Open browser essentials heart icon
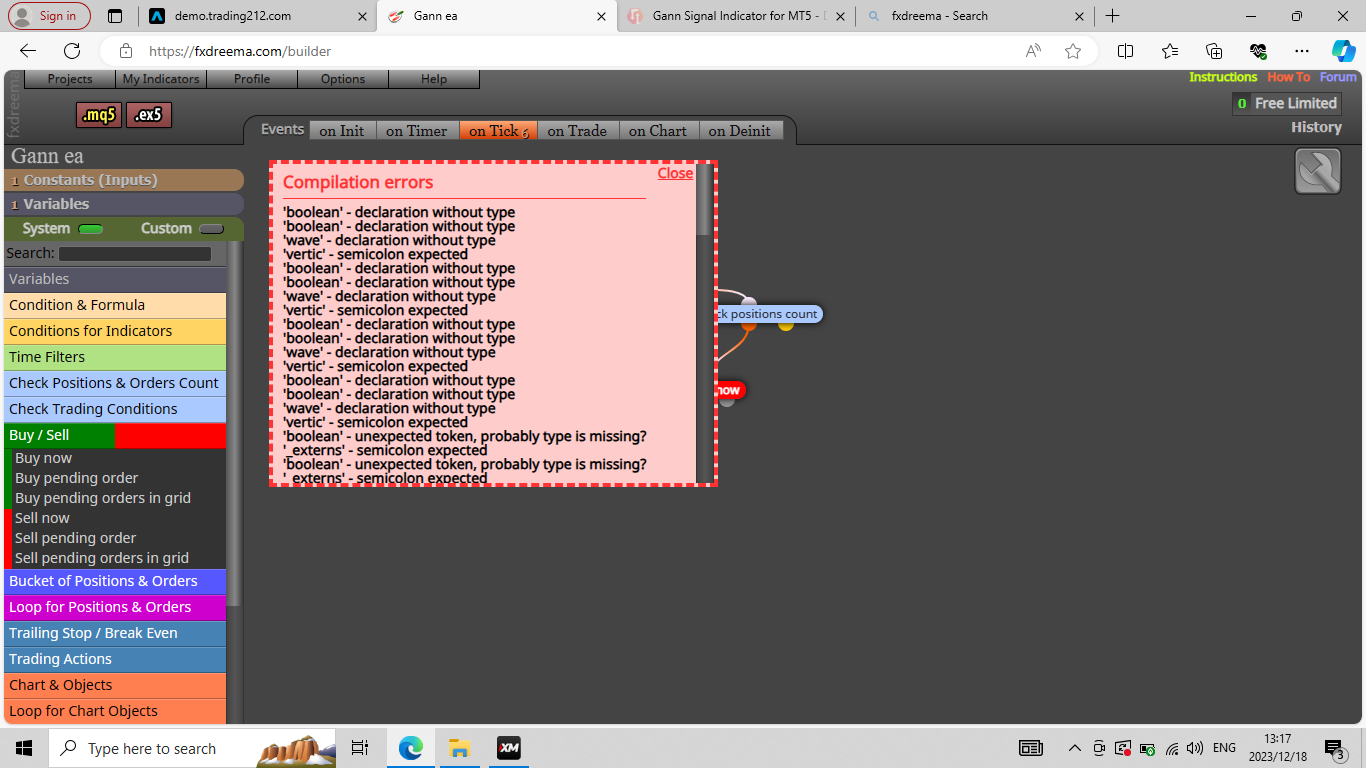Image resolution: width=1366 pixels, height=768 pixels. pyautogui.click(x=1258, y=51)
